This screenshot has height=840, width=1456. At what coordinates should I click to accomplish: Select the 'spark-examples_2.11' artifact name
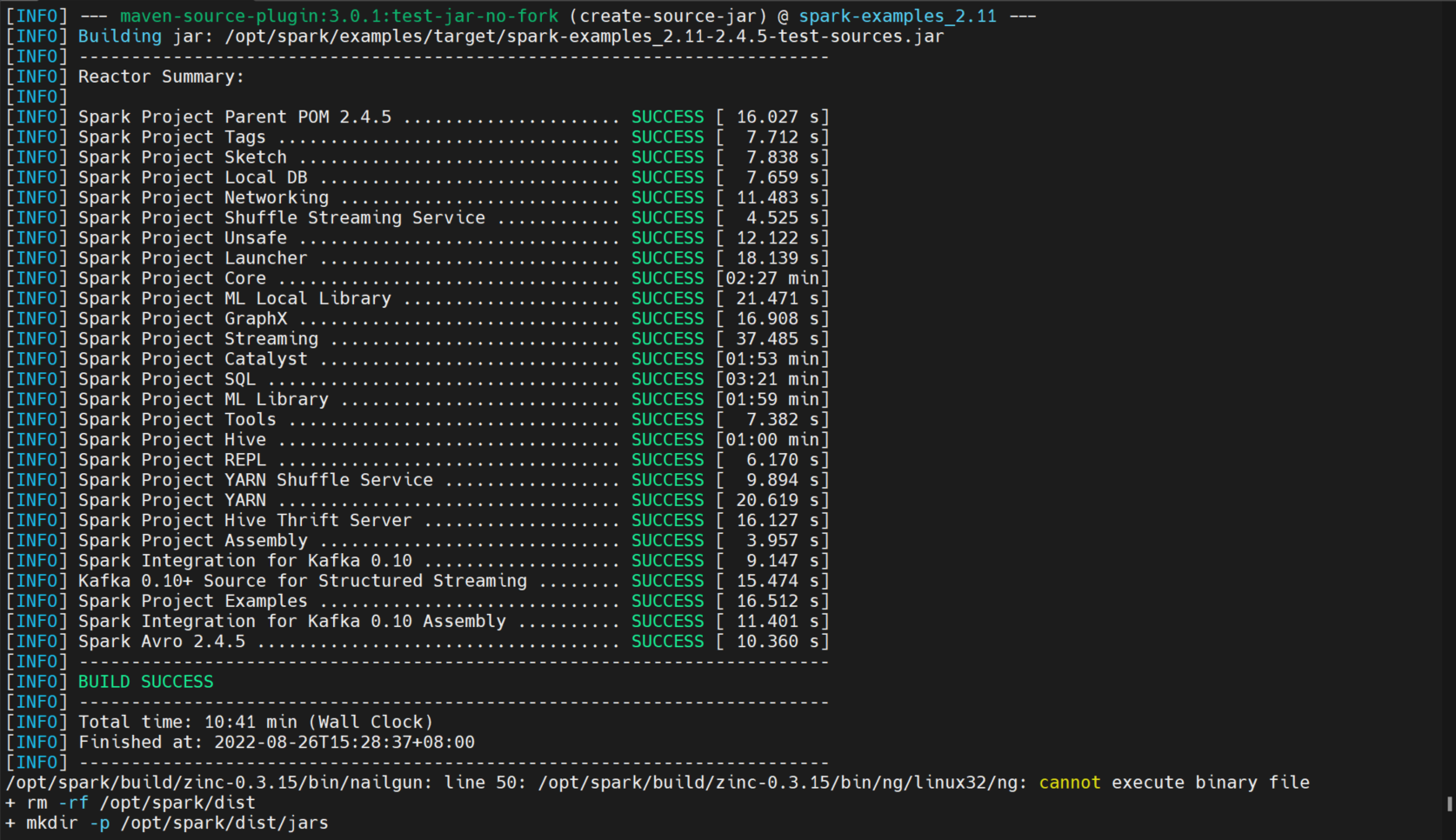(898, 17)
